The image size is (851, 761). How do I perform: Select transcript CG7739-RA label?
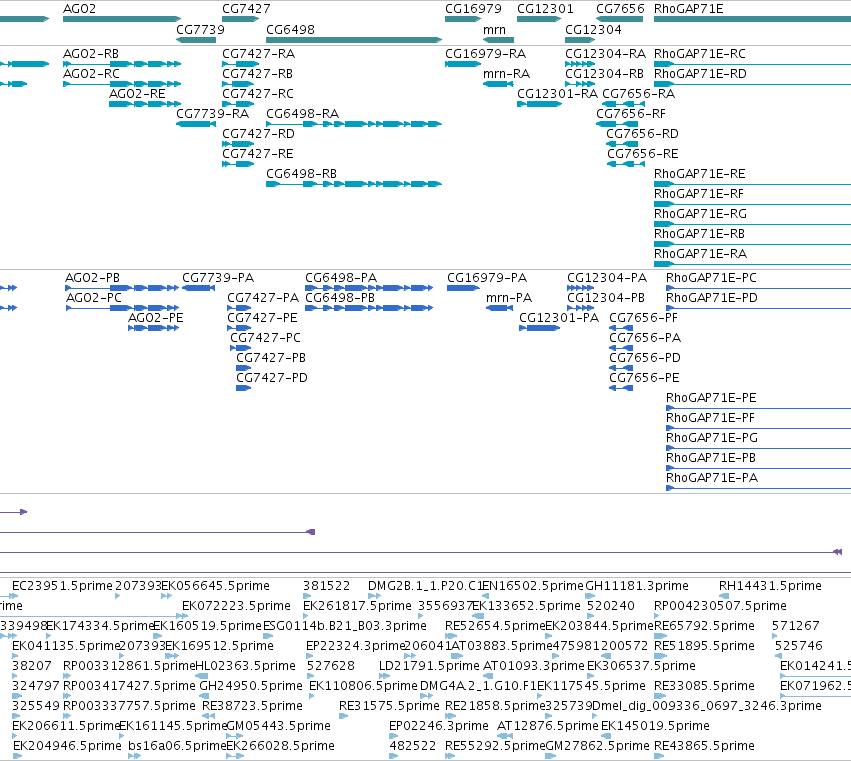click(213, 114)
